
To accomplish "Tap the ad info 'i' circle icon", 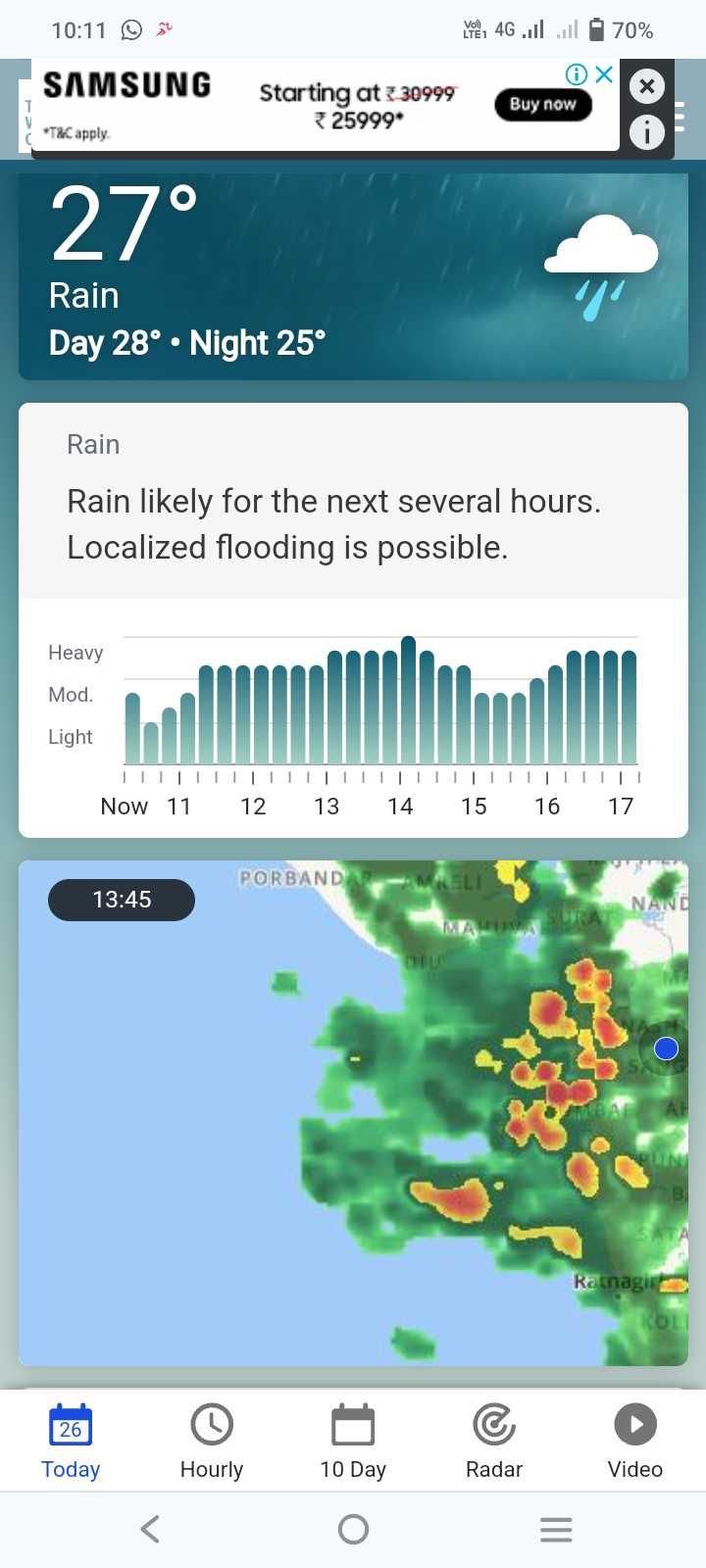I will pos(646,131).
